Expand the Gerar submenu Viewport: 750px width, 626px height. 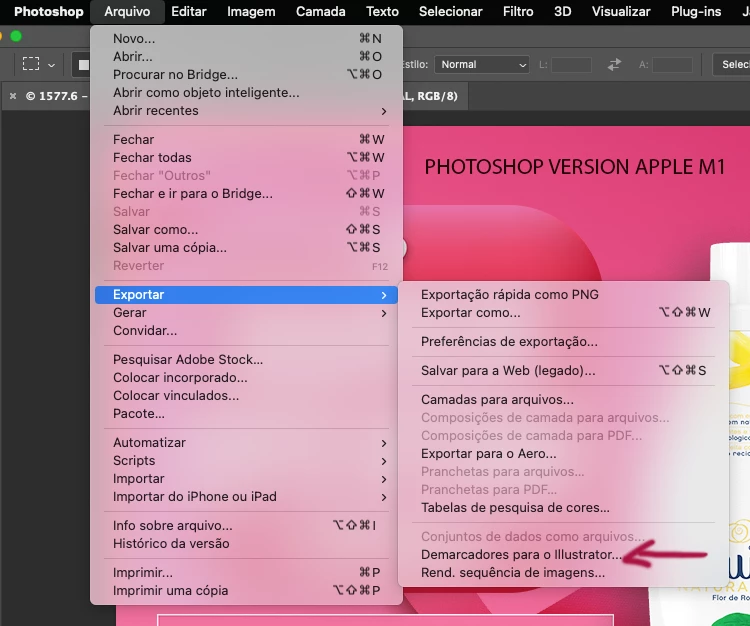point(246,313)
